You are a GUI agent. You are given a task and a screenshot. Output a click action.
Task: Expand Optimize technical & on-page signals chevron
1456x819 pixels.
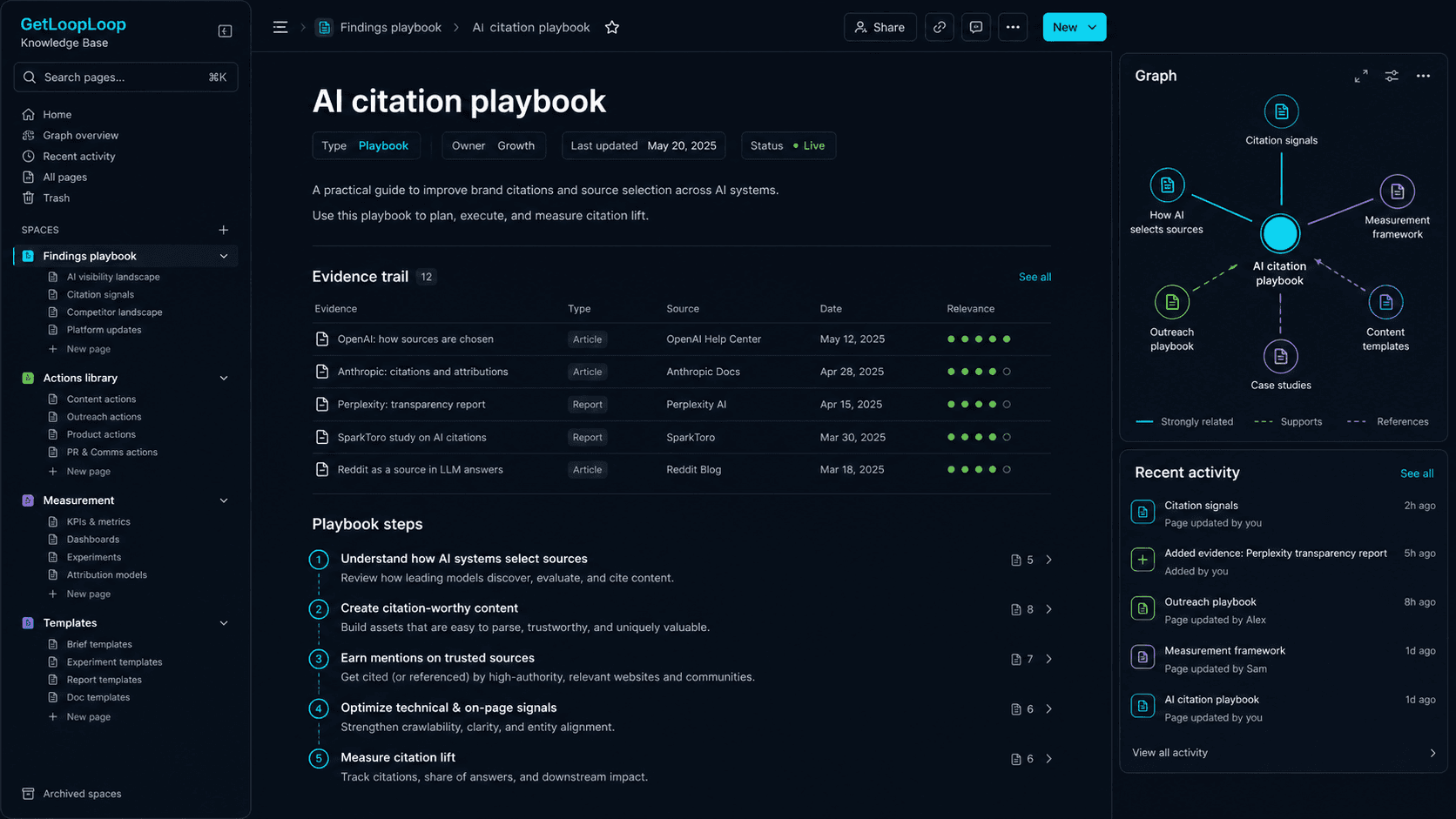1048,708
